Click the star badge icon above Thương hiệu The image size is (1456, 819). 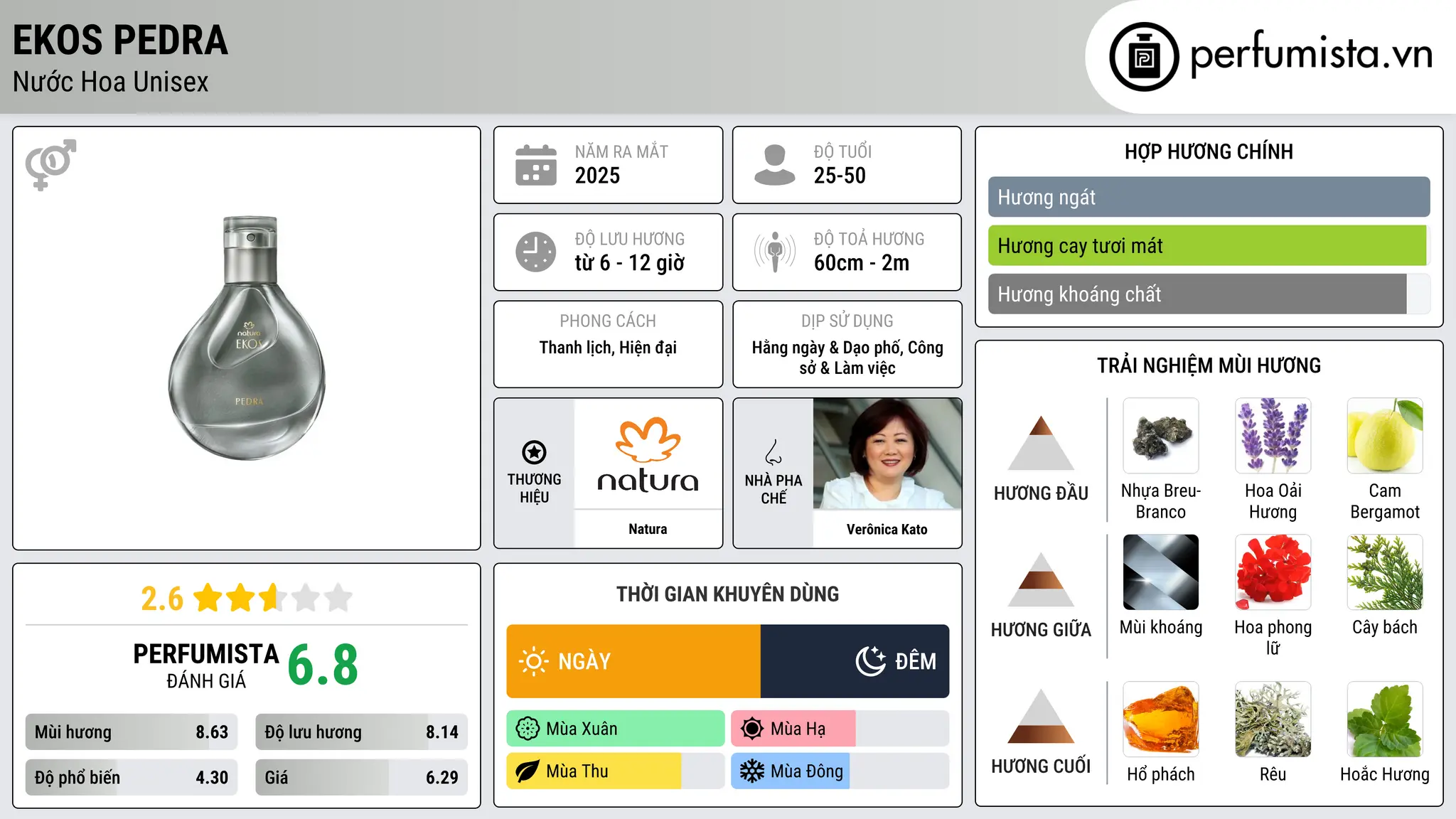click(534, 451)
